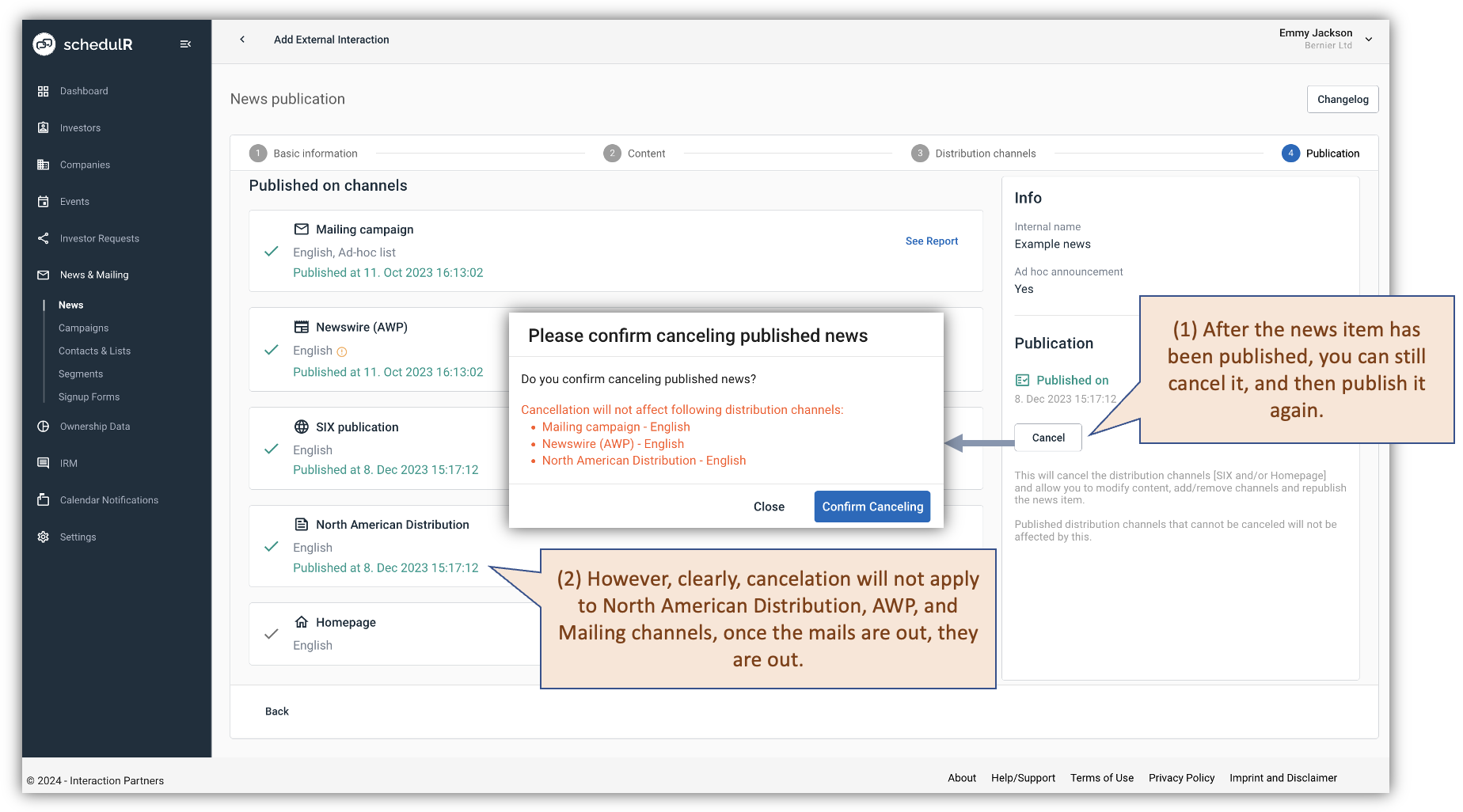Click Confirm Canceling in the dialog
The image size is (1463, 812).
[872, 506]
